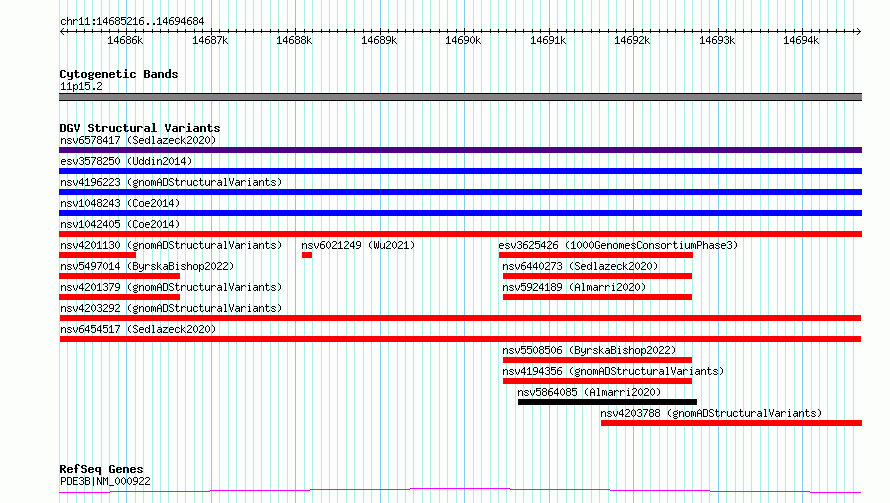This screenshot has height=503, width=890.
Task: Click the 14688k ruler tick label
Action: 294,40
